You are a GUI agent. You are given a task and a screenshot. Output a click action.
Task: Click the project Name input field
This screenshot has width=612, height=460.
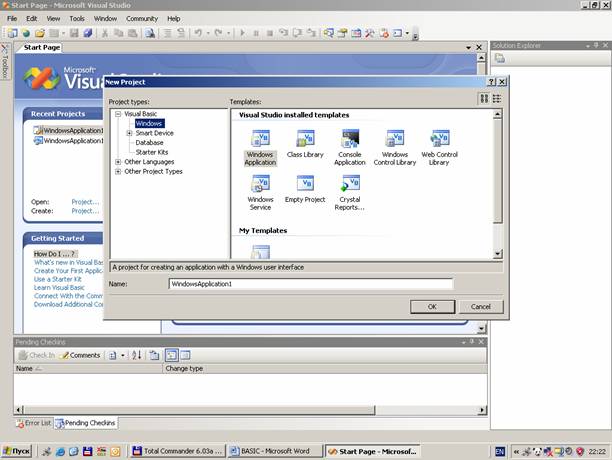(311, 284)
